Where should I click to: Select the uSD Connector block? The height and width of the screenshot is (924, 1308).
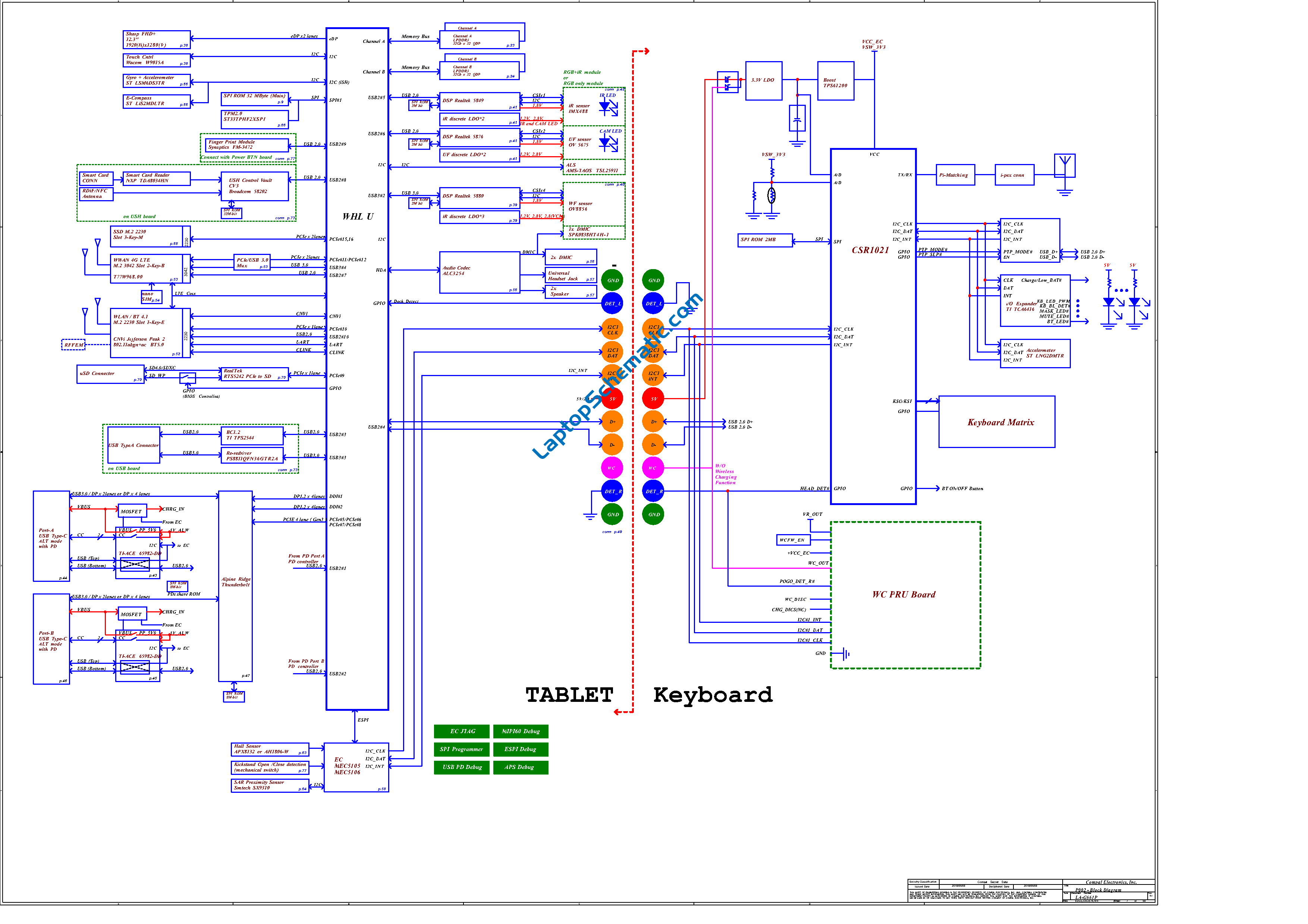110,374
